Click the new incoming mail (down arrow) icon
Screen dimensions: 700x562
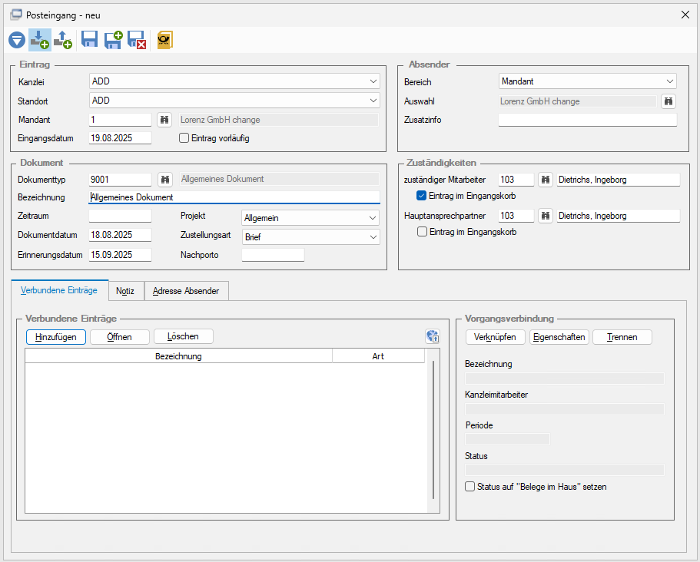pyautogui.click(x=39, y=40)
